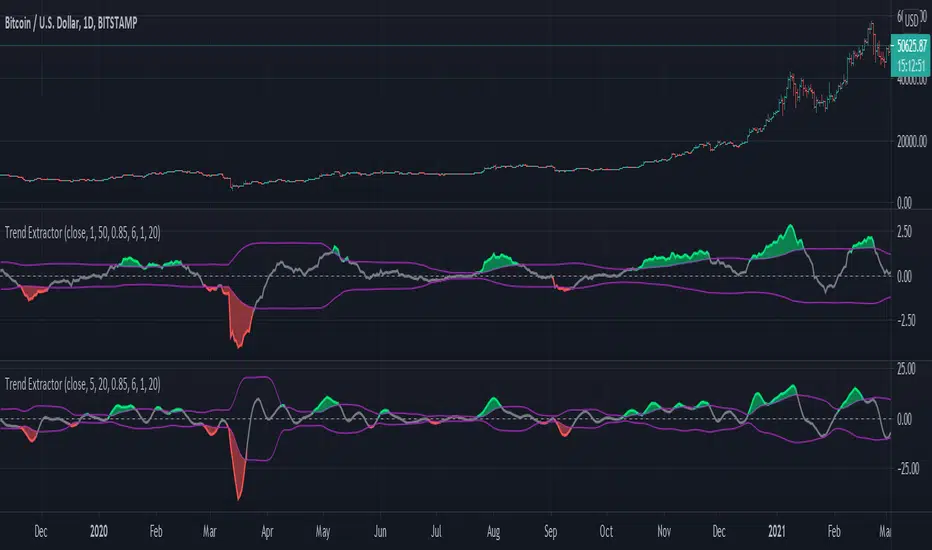Select the current price label 50625.87
Image resolution: width=932 pixels, height=550 pixels.
911,46
